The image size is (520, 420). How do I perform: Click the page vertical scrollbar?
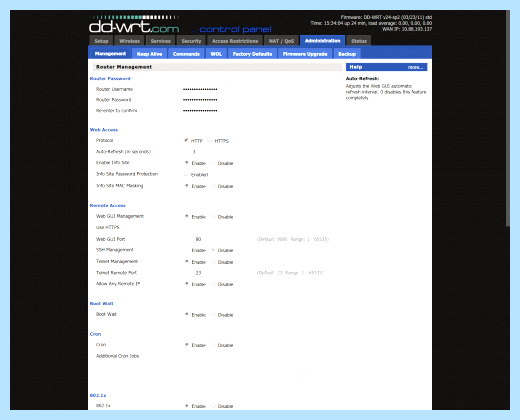click(508, 118)
